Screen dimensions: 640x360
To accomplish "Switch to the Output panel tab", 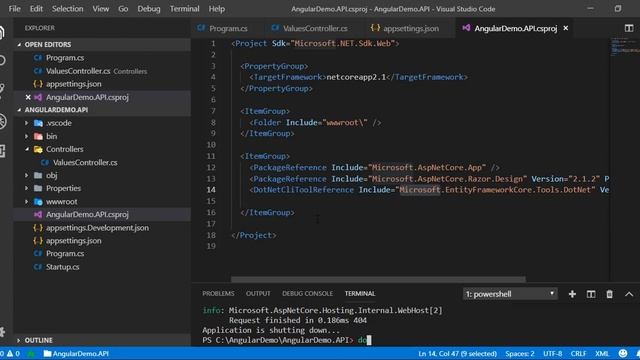I will point(258,293).
